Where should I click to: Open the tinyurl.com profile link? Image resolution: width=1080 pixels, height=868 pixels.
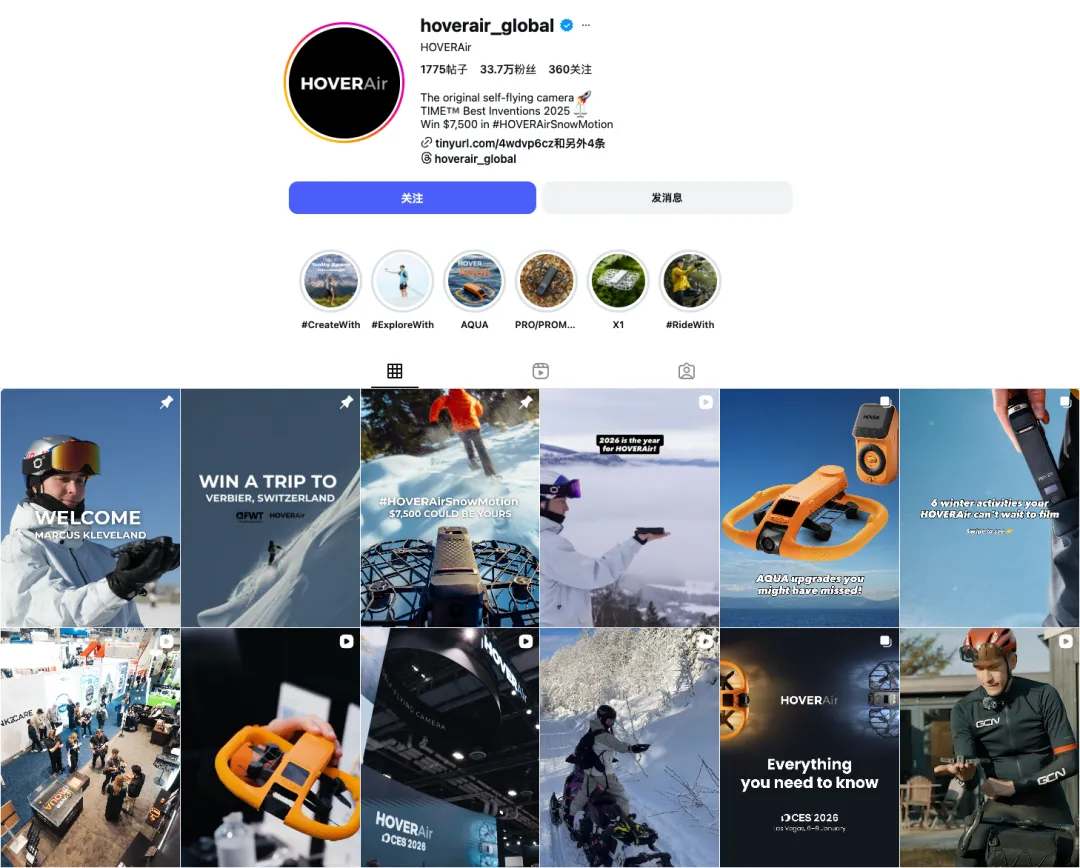pos(513,143)
